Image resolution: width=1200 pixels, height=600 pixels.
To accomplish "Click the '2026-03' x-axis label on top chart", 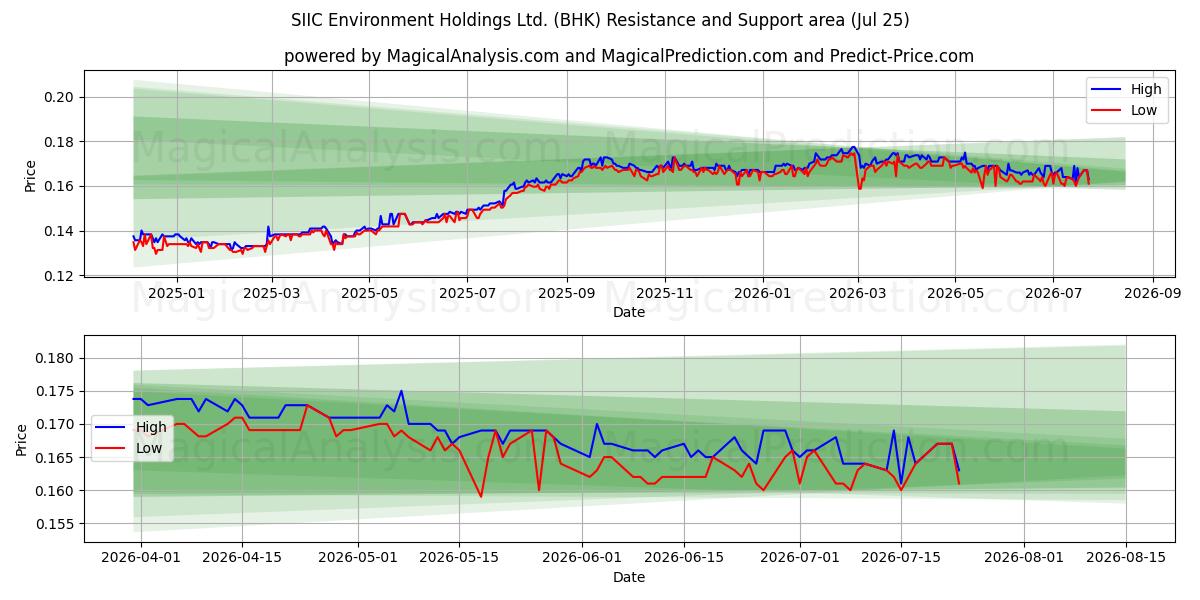I will tap(857, 294).
